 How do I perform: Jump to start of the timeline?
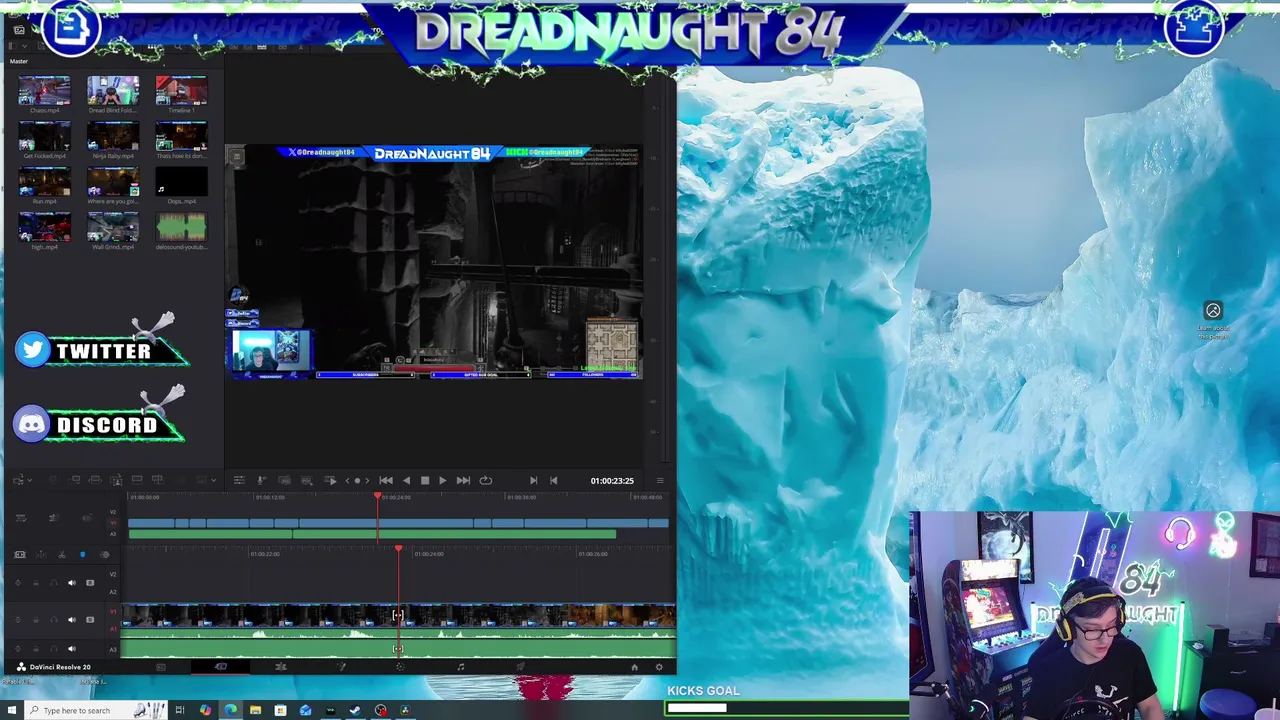(x=386, y=480)
